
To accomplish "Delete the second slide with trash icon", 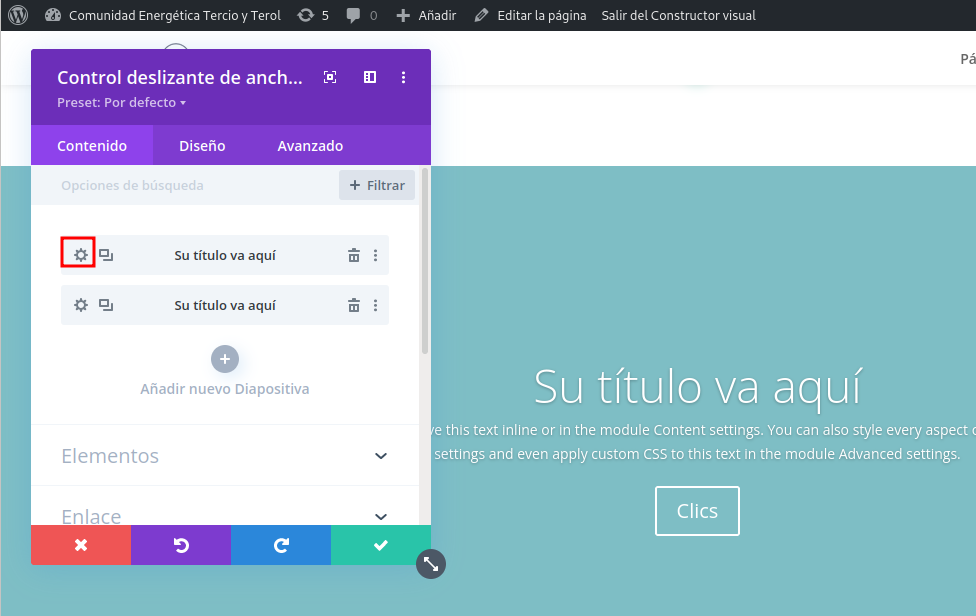I will (x=353, y=305).
